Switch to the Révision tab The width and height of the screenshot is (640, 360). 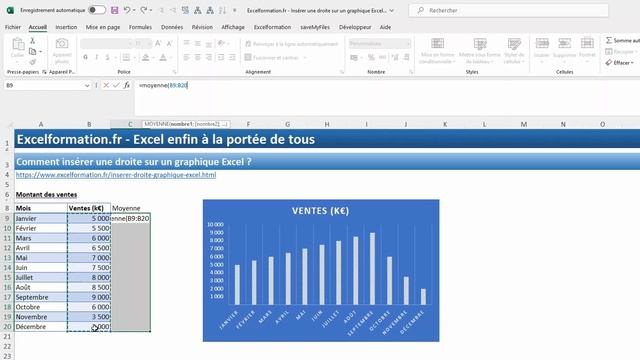[202, 27]
